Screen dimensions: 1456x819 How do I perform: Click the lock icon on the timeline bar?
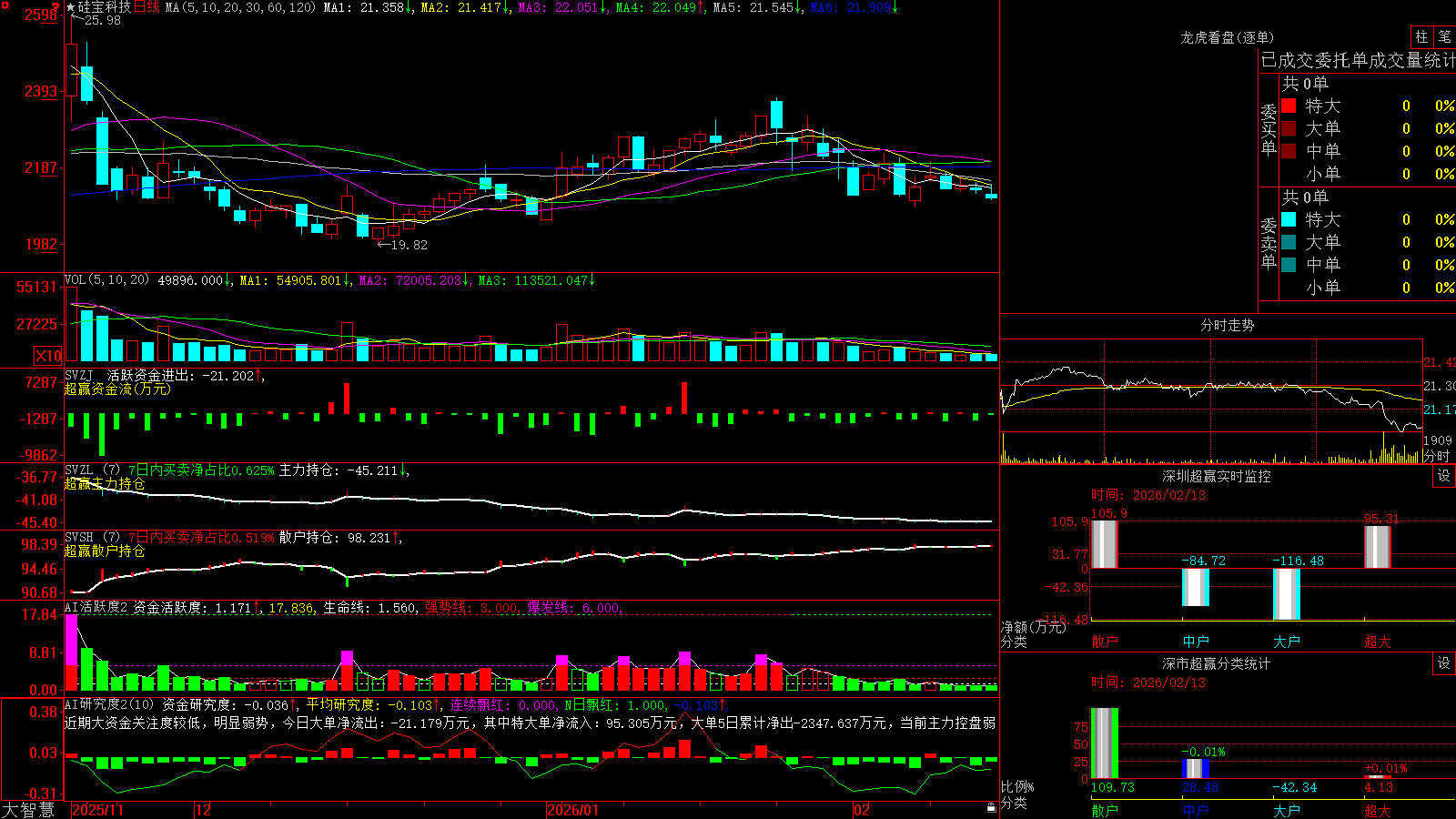click(991, 808)
